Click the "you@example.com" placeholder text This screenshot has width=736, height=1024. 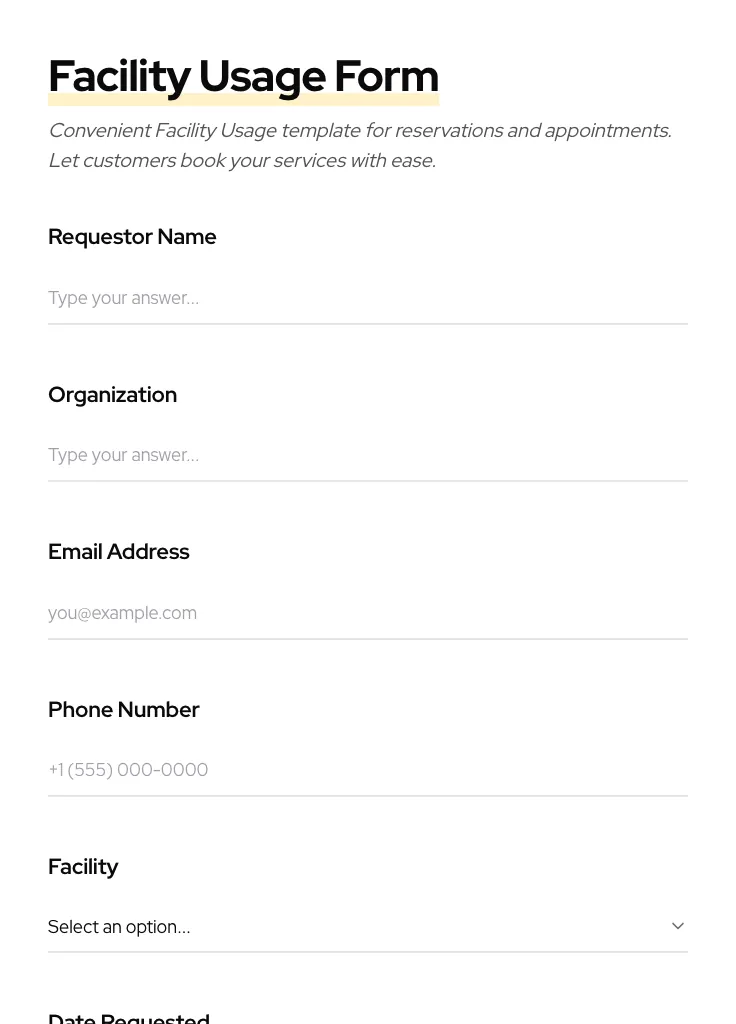point(122,613)
